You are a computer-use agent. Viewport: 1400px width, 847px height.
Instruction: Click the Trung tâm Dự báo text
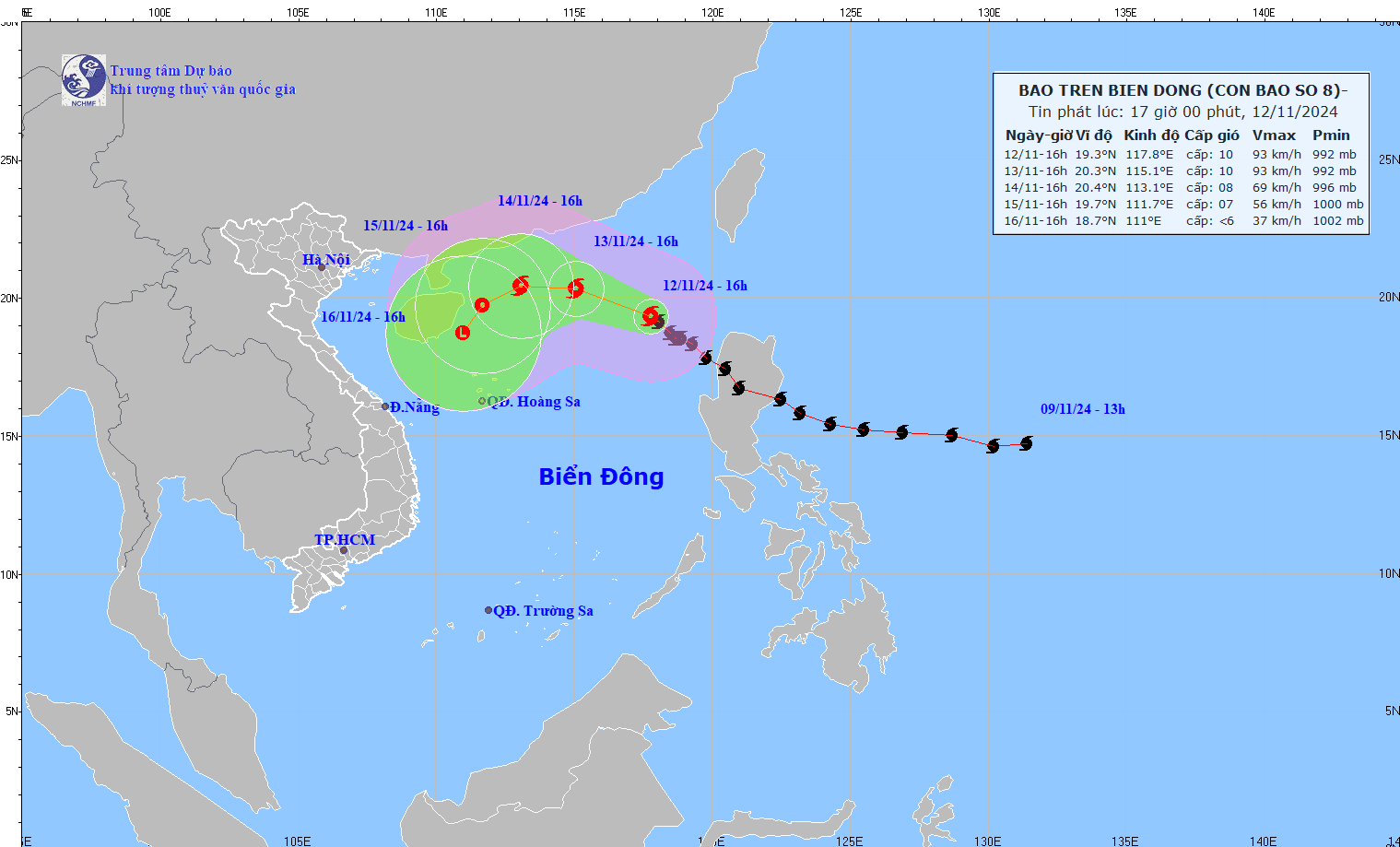pyautogui.click(x=171, y=71)
